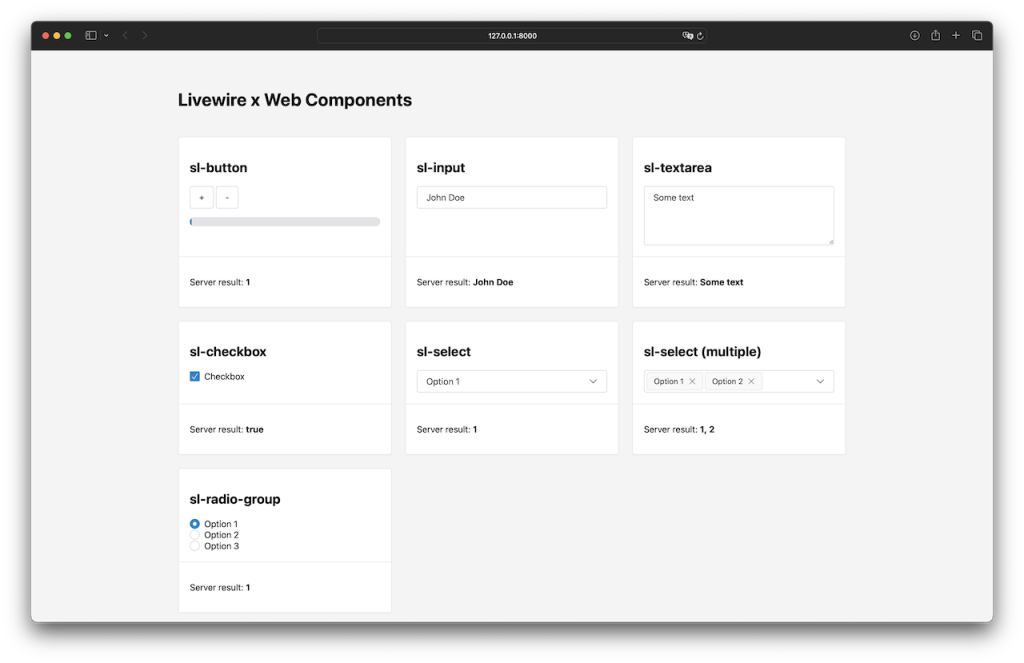Select Option 2 radio button
The width and height of the screenshot is (1024, 663).
coord(195,535)
